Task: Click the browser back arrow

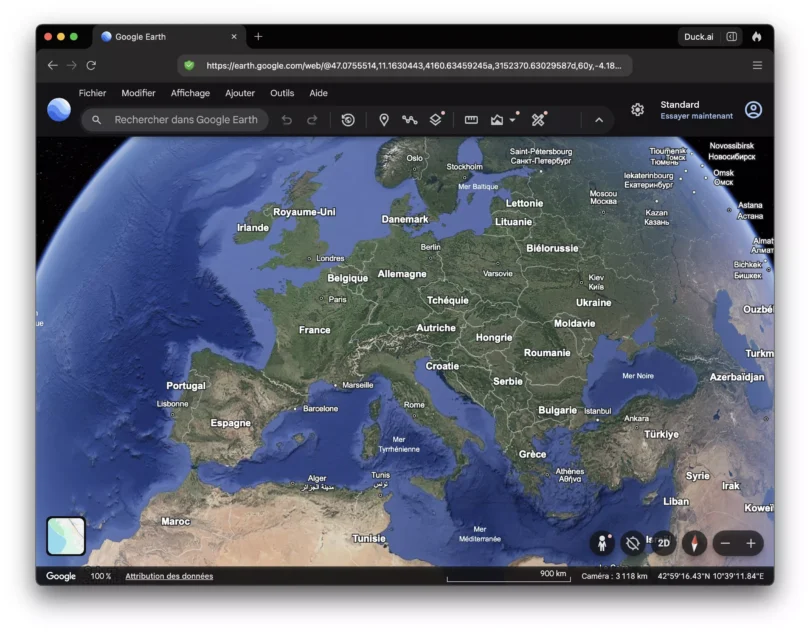Action: coord(53,65)
